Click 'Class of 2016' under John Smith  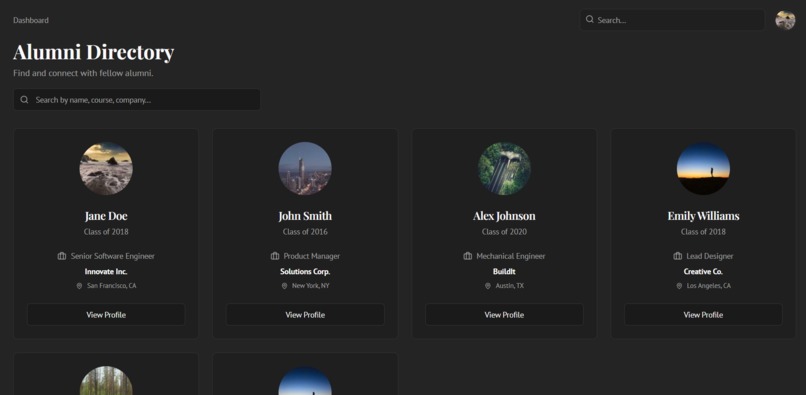pos(305,232)
